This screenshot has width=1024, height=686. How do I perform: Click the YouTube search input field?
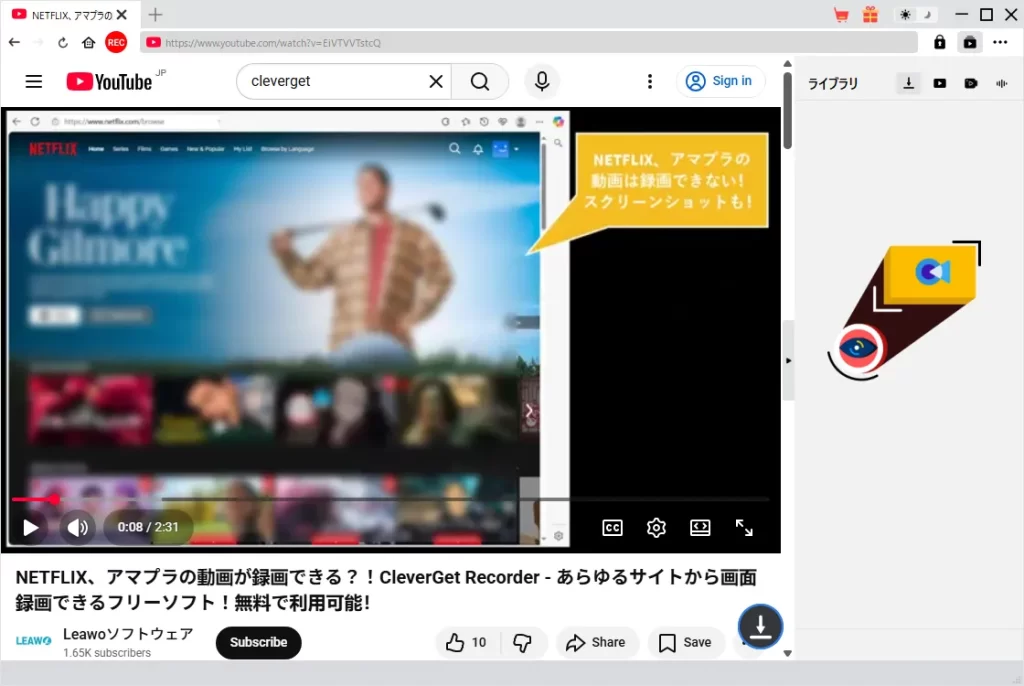pos(330,81)
